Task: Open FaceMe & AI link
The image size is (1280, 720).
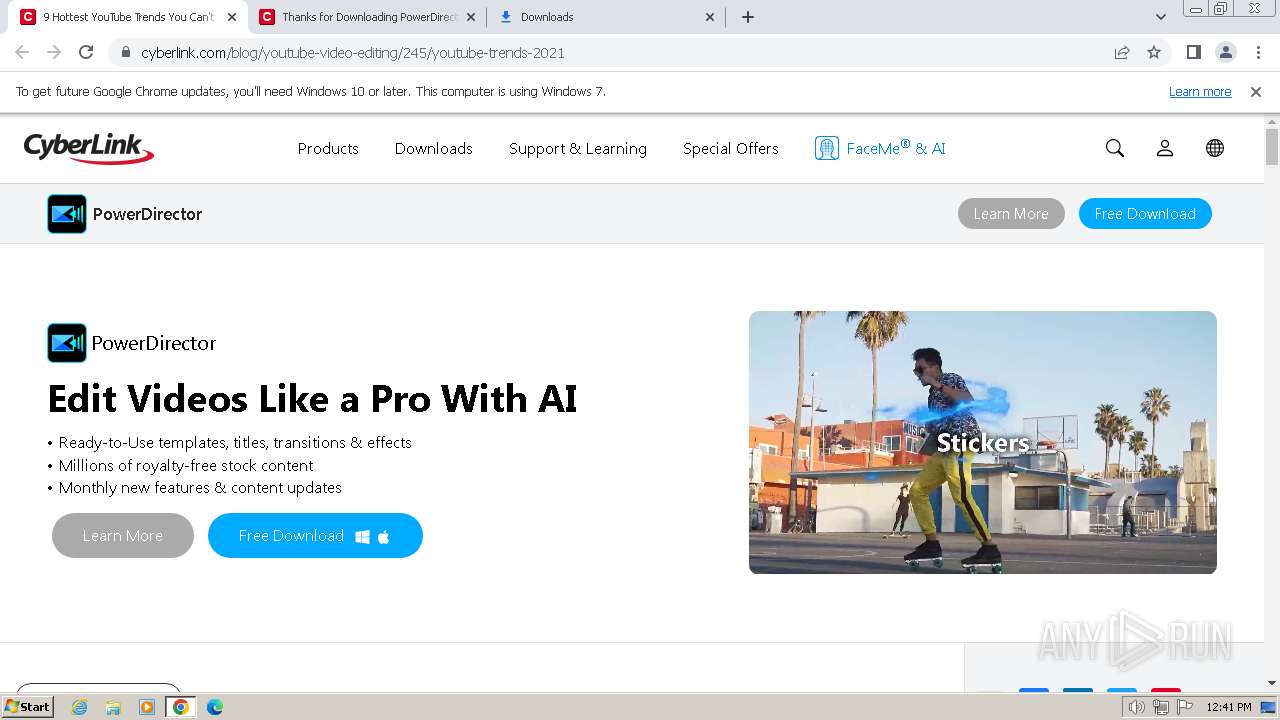Action: click(x=895, y=148)
